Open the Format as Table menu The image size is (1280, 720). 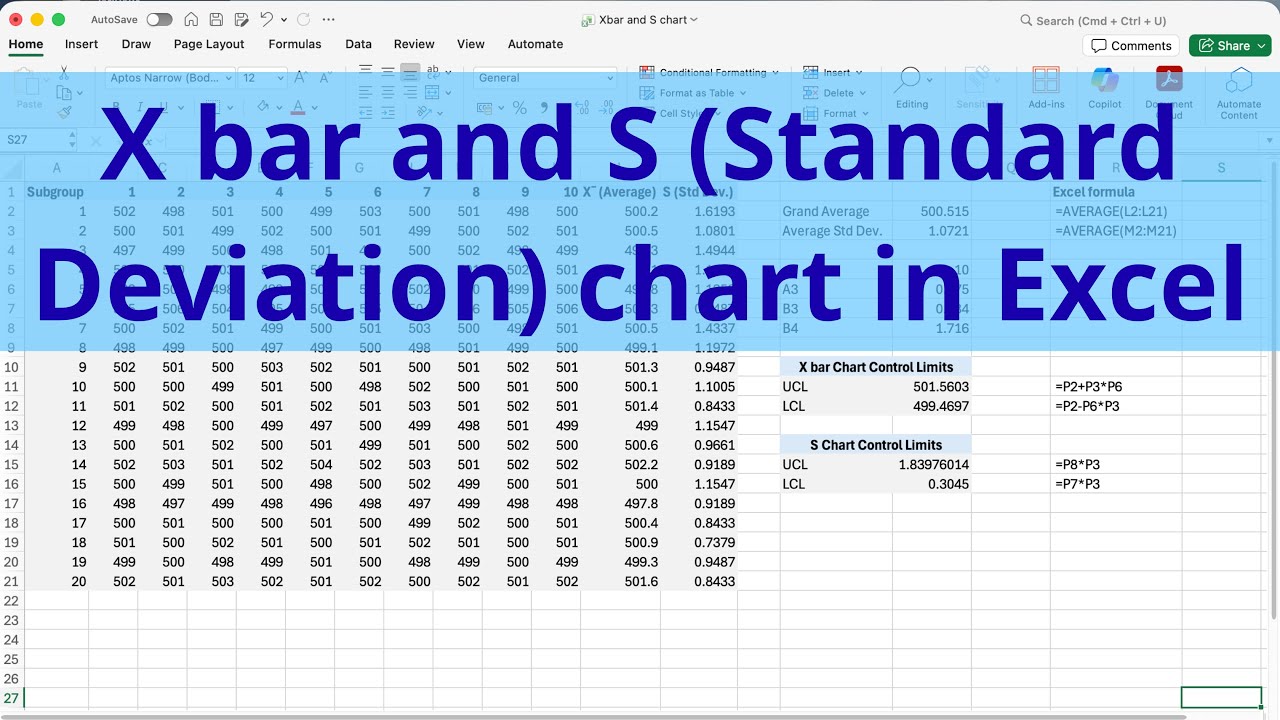tap(695, 93)
